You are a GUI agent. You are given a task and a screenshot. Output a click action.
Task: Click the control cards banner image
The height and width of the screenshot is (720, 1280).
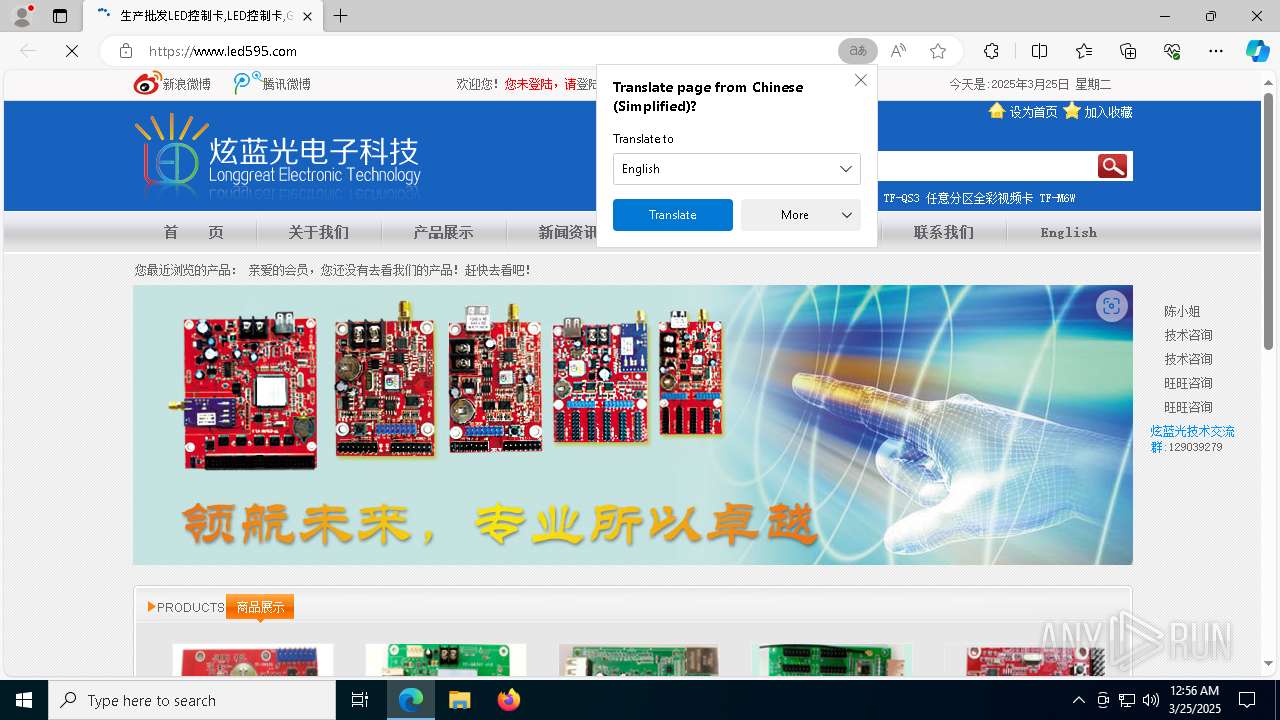pyautogui.click(x=633, y=425)
